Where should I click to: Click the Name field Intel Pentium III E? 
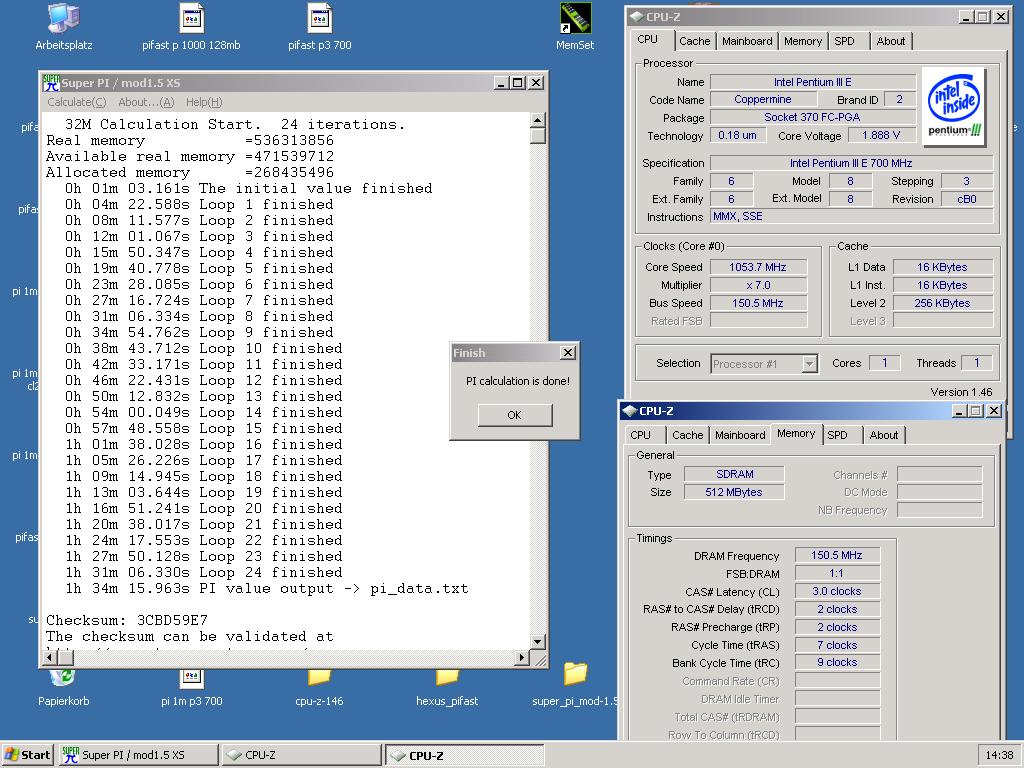(x=813, y=82)
